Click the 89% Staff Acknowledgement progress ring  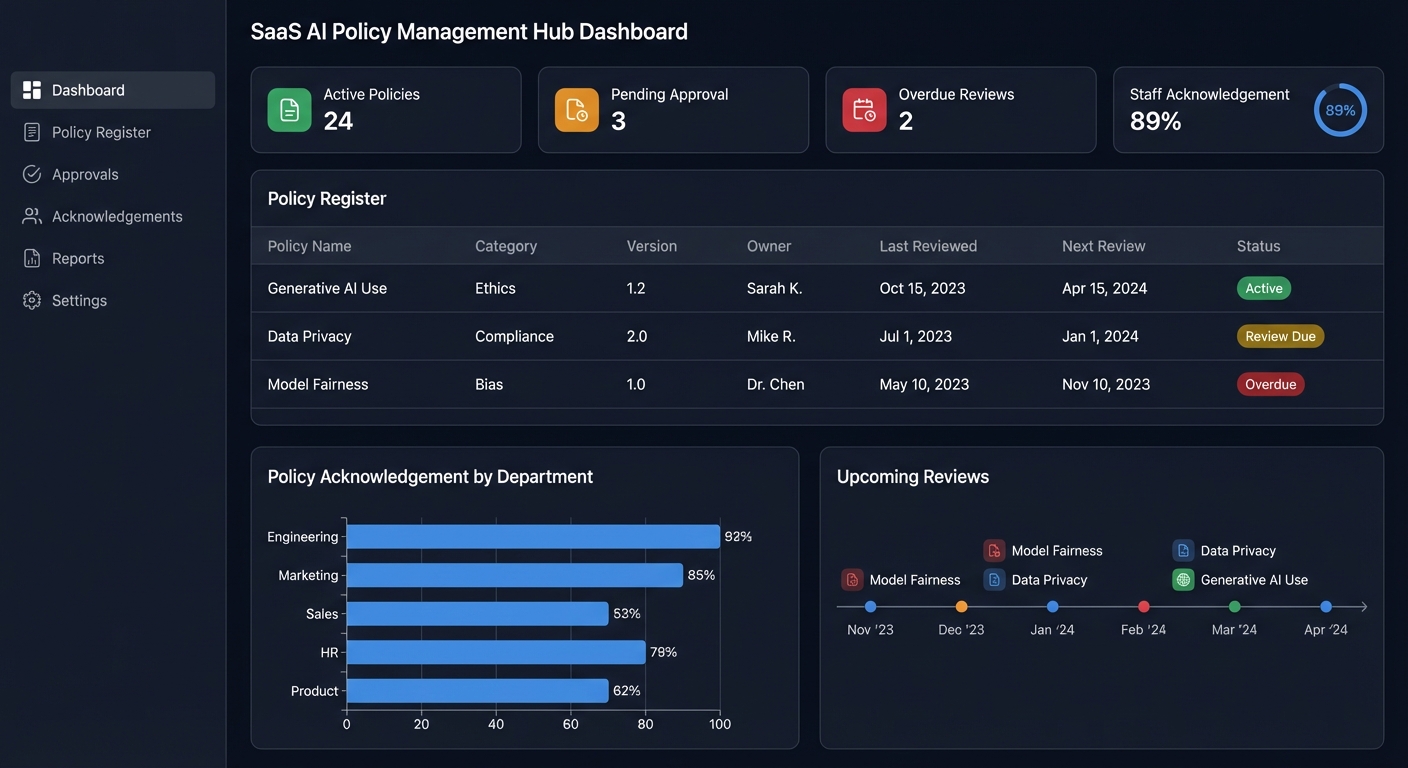point(1339,109)
